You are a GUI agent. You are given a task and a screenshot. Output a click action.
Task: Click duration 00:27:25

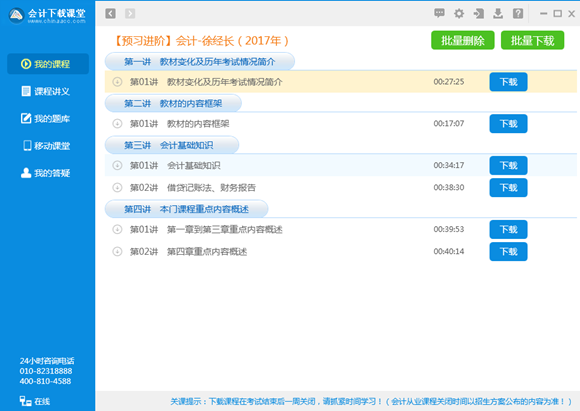tap(449, 81)
